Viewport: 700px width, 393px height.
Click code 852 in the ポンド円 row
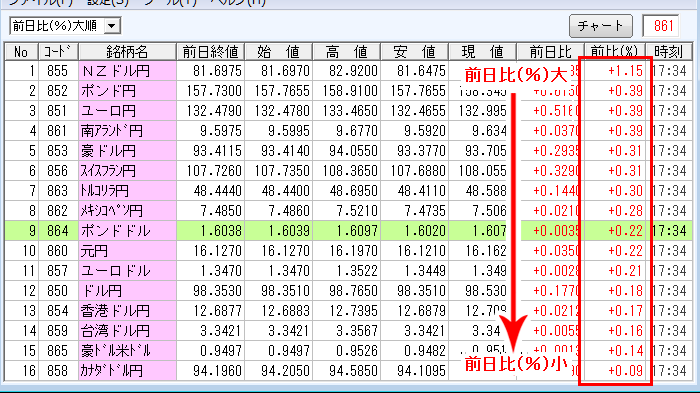[x=58, y=91]
